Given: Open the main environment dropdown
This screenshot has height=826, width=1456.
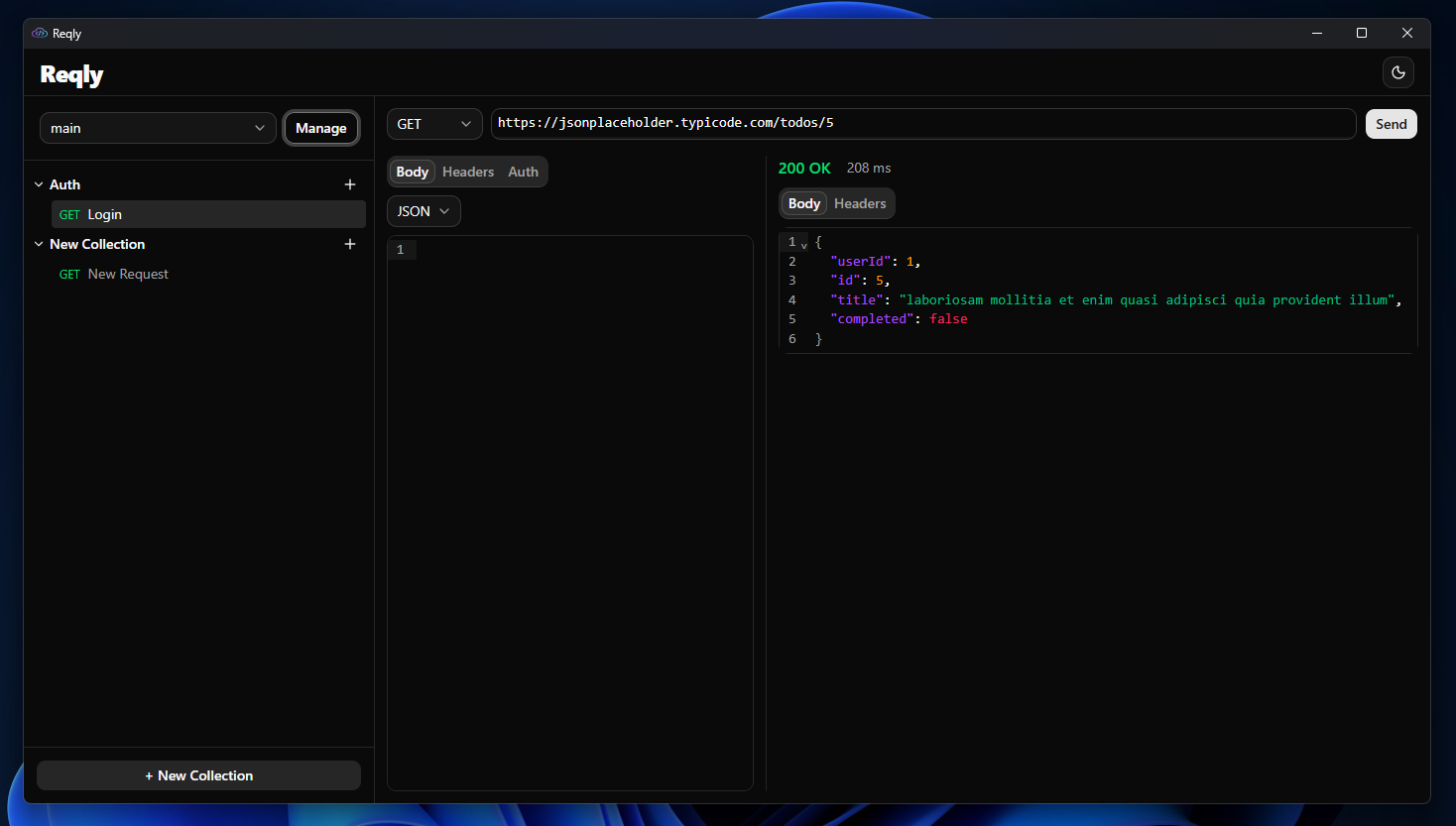Looking at the screenshot, I should [158, 128].
